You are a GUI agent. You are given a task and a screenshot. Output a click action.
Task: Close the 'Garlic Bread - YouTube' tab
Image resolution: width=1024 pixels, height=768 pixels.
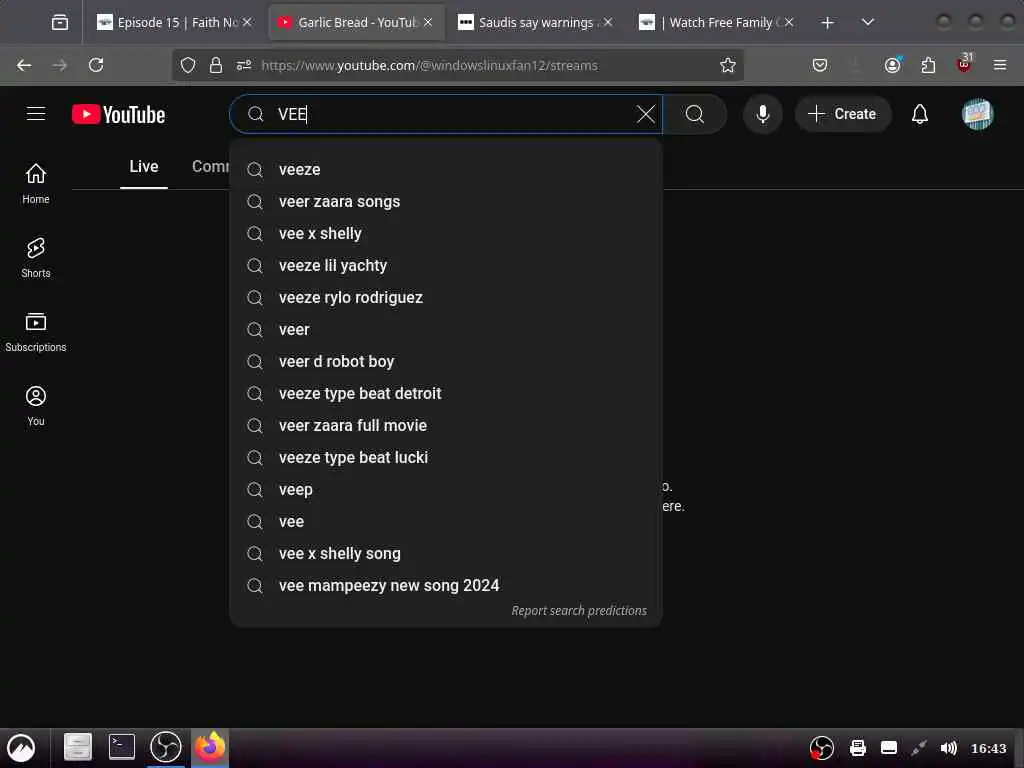pyautogui.click(x=428, y=22)
